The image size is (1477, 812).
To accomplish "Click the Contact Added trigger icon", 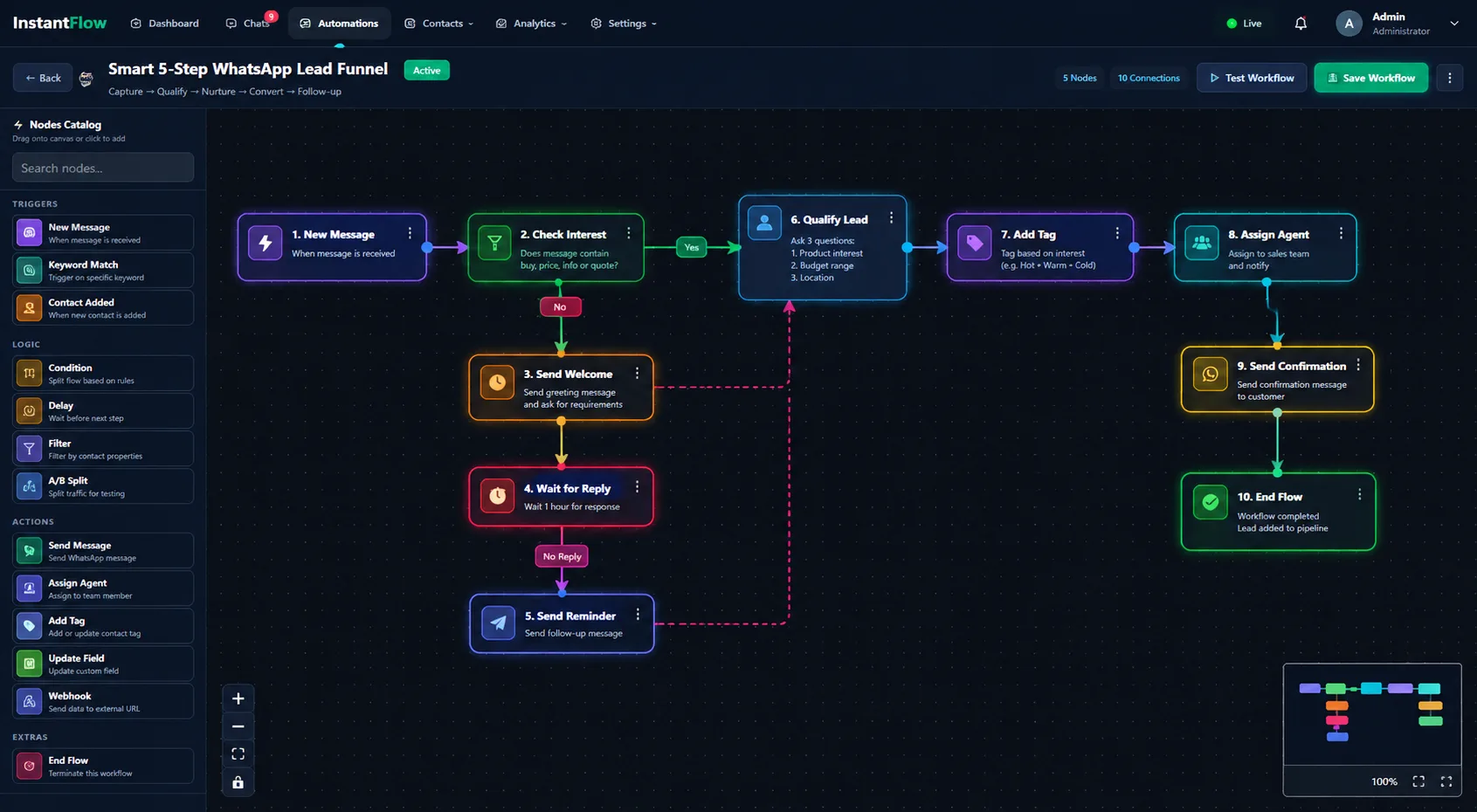I will click(x=29, y=308).
